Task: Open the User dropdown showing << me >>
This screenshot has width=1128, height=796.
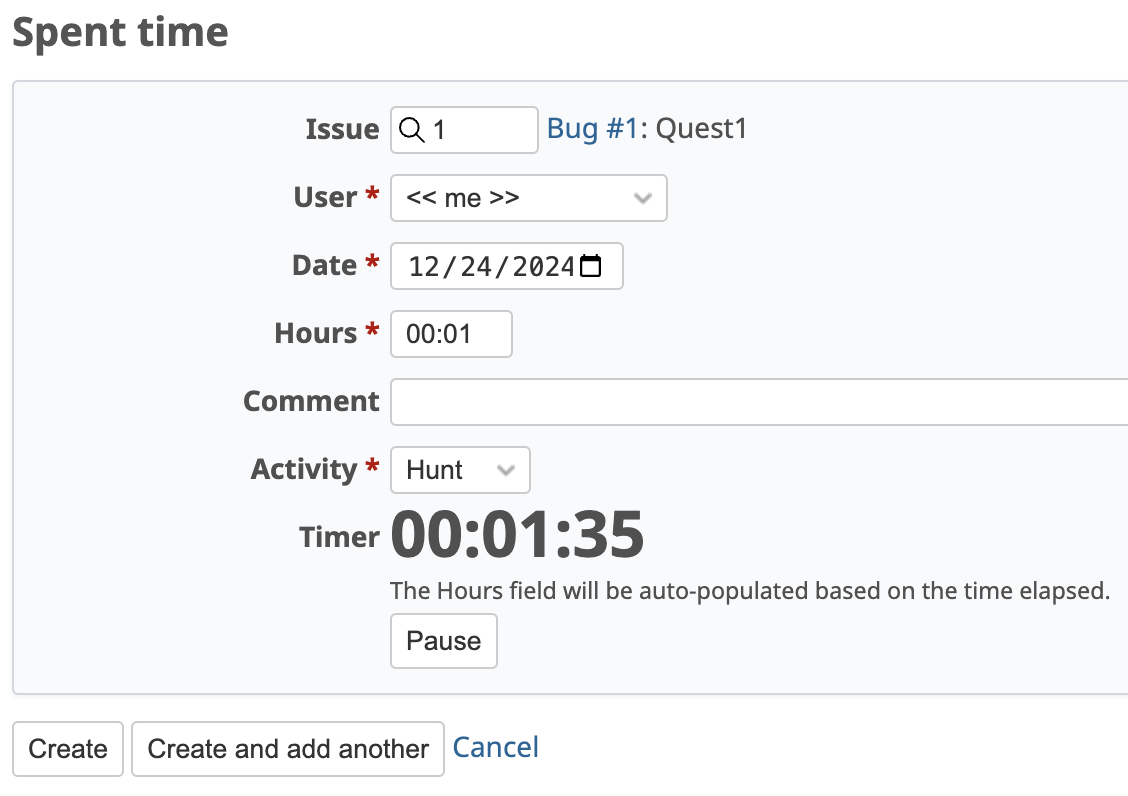Action: point(529,198)
